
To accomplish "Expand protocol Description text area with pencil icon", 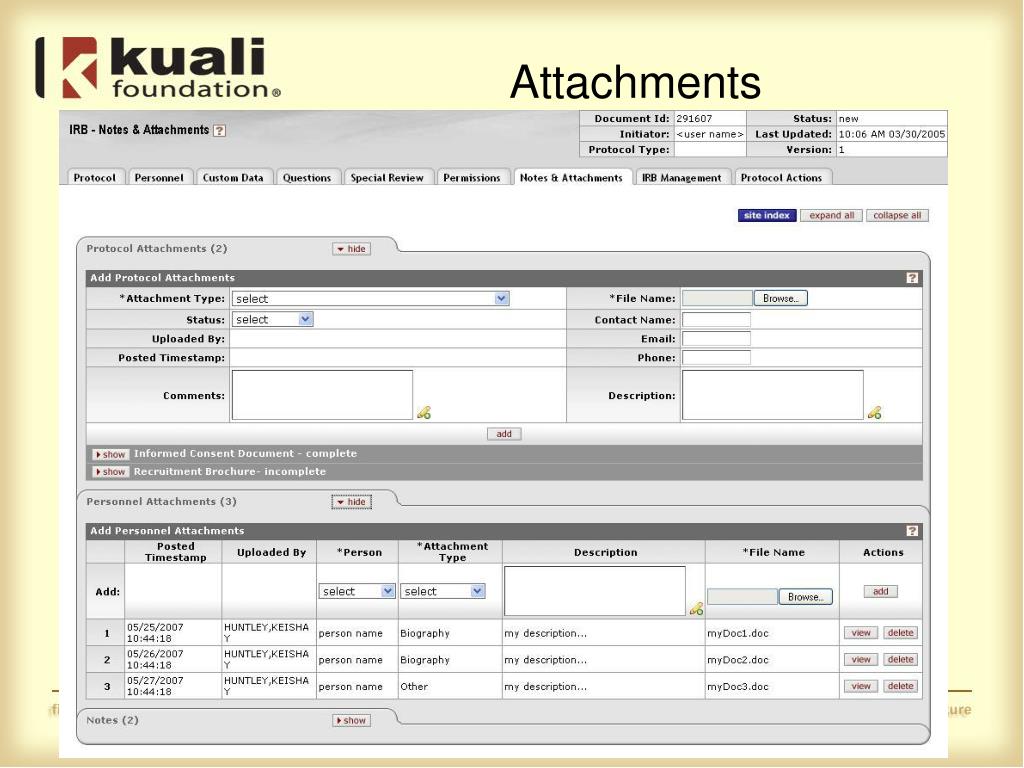I will point(874,413).
